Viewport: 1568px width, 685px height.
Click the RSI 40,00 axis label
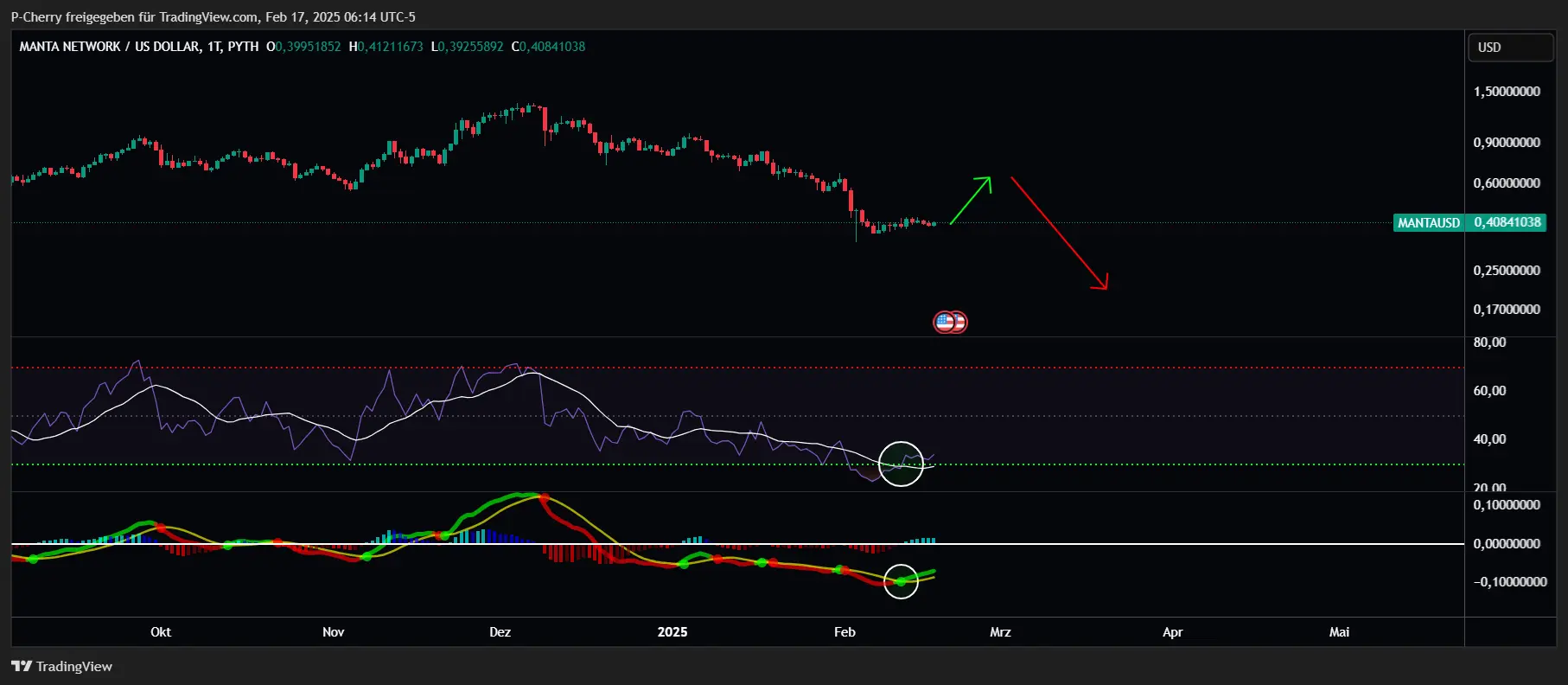[x=1489, y=439]
